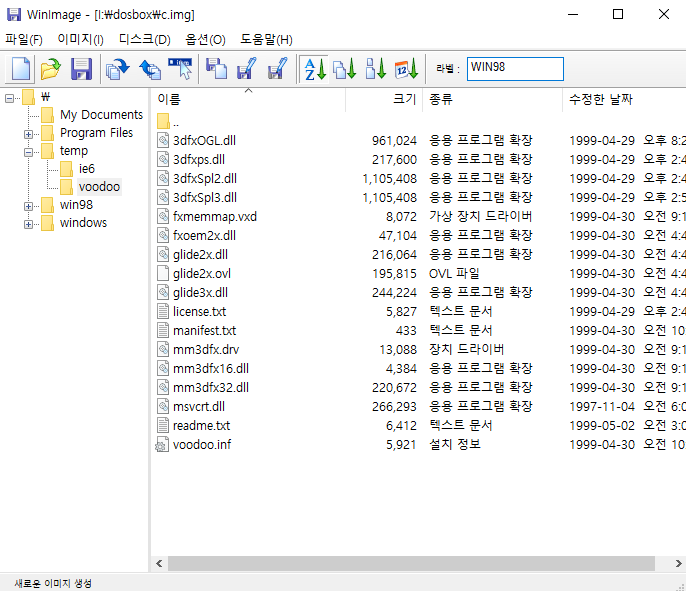This screenshot has width=686, height=591.
Task: Click the horizontal scrollbar thumb
Action: click(411, 563)
